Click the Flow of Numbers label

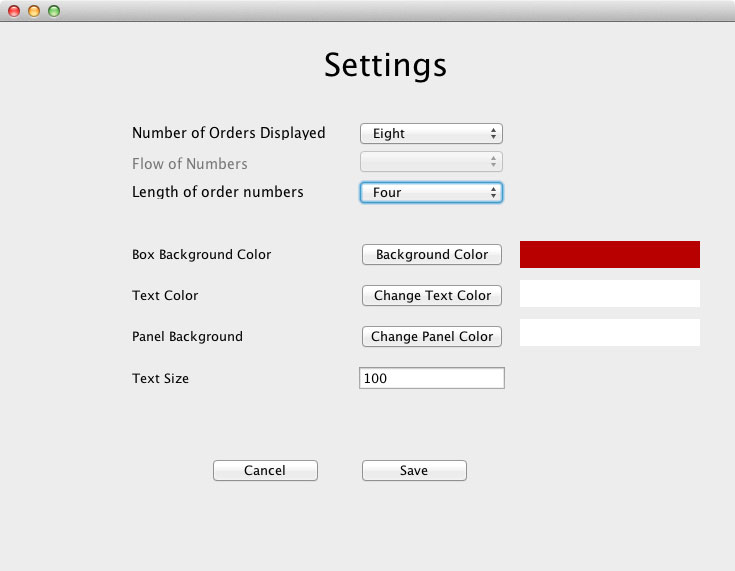(x=190, y=164)
